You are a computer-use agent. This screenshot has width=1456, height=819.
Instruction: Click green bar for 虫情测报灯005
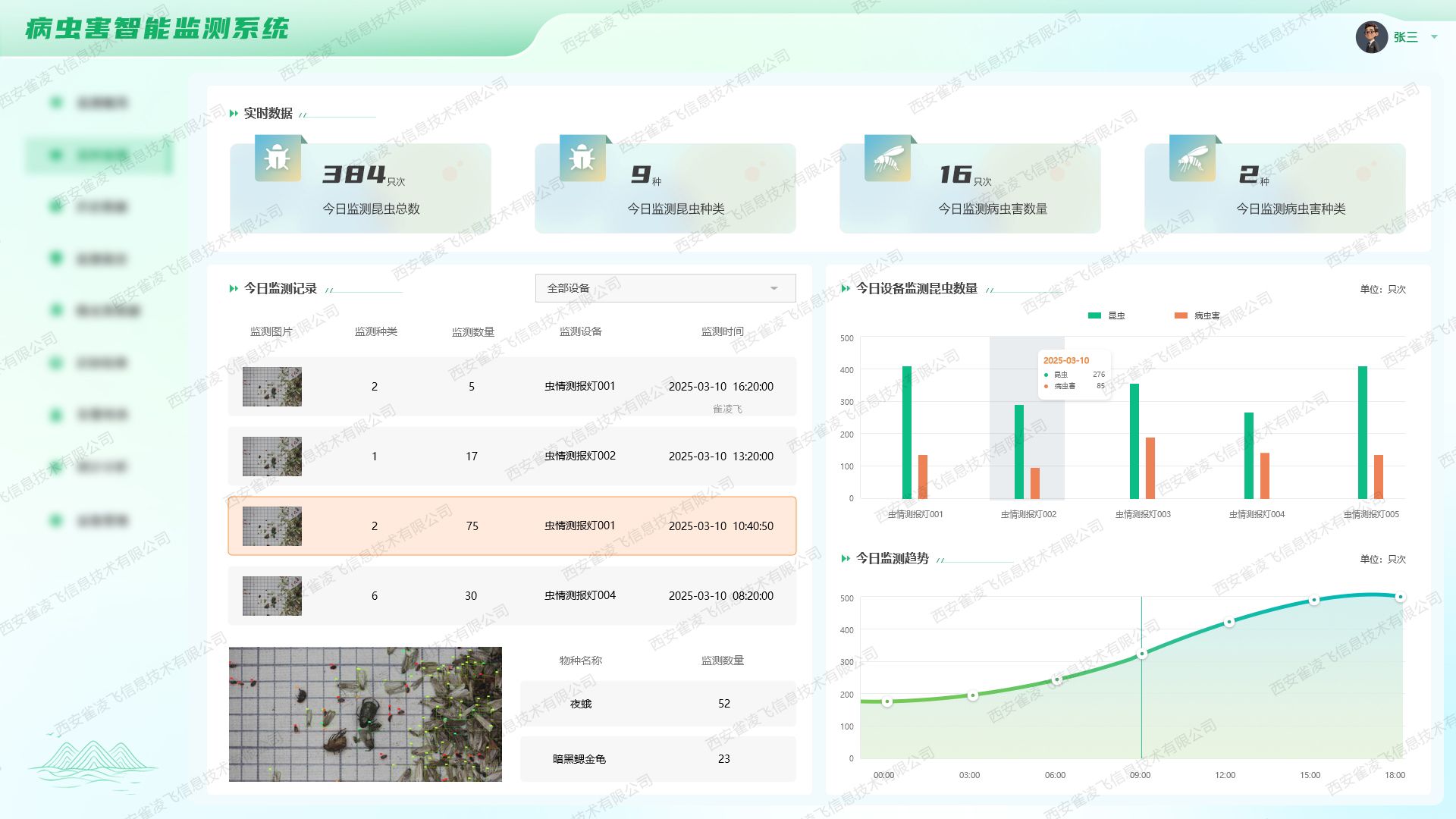(x=1362, y=432)
